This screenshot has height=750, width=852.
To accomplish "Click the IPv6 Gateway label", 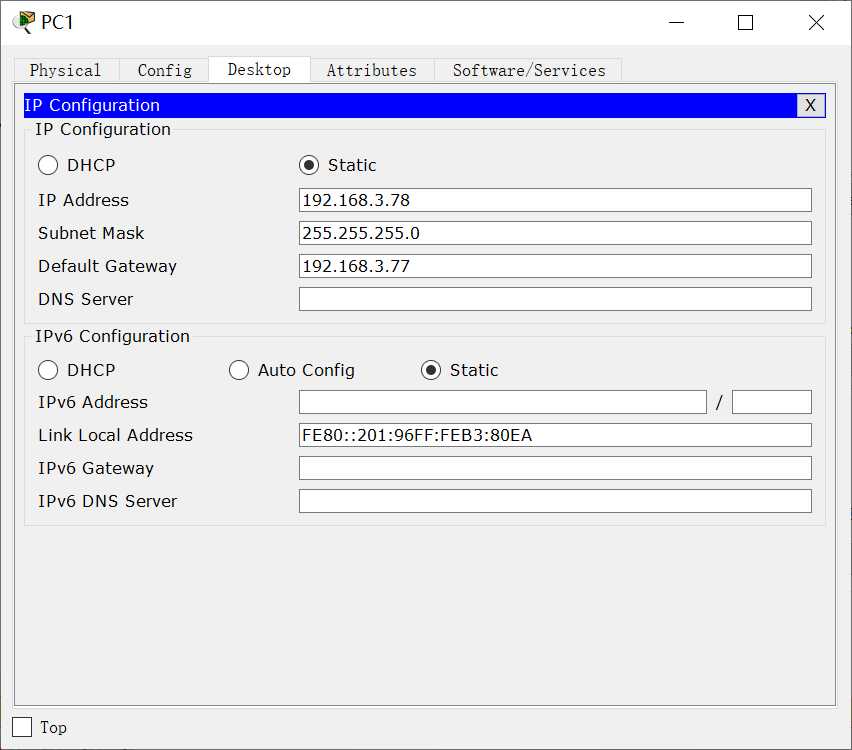I will 96,468.
